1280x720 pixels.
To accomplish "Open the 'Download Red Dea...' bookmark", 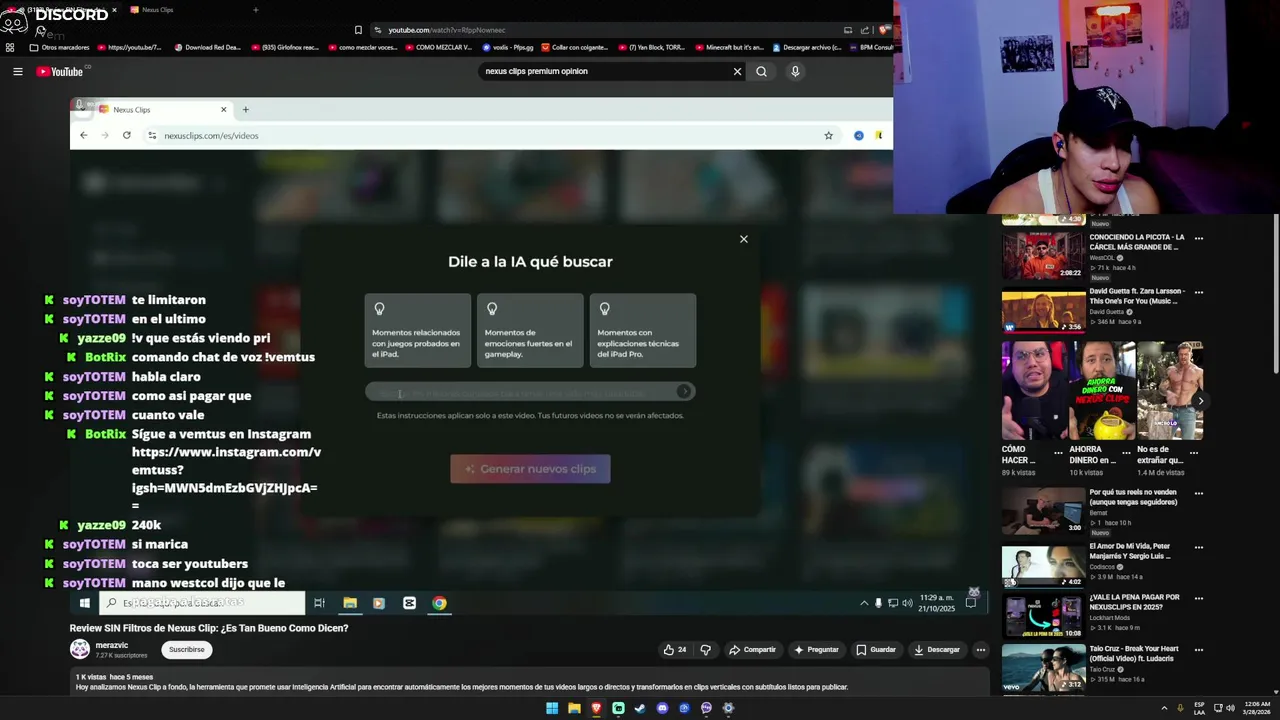I will click(x=208, y=47).
